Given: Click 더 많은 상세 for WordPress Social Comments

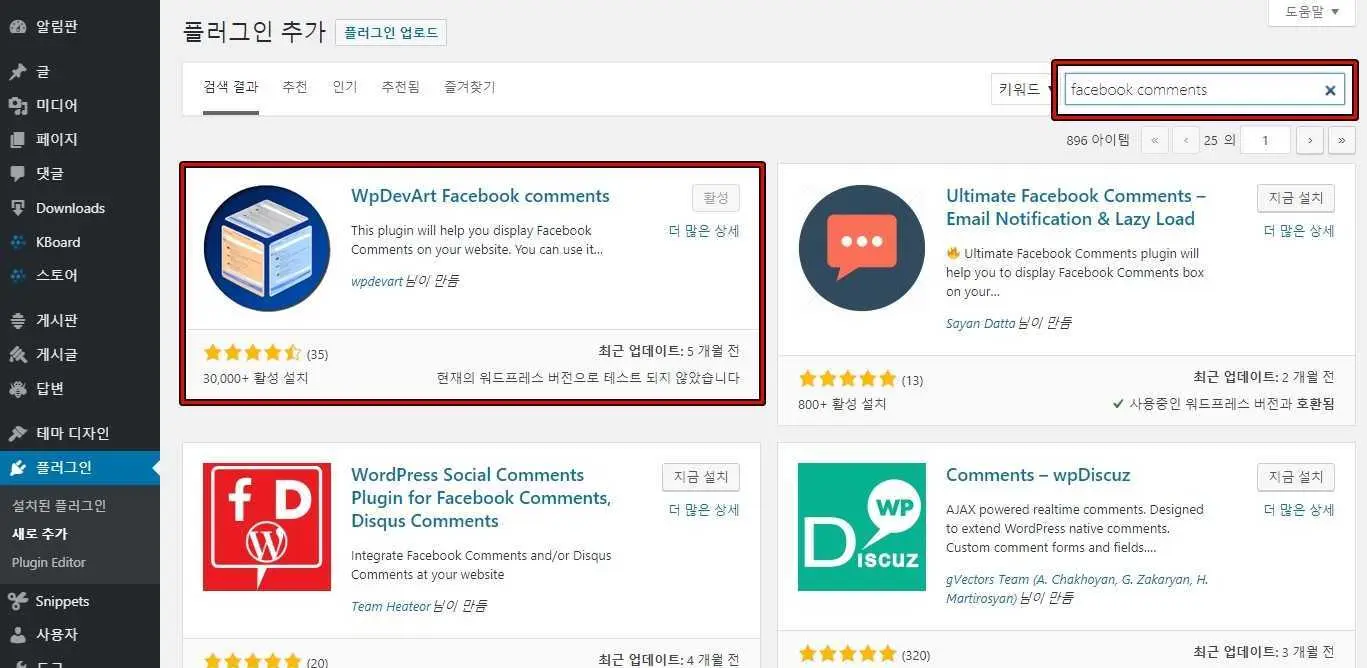Looking at the screenshot, I should (704, 510).
